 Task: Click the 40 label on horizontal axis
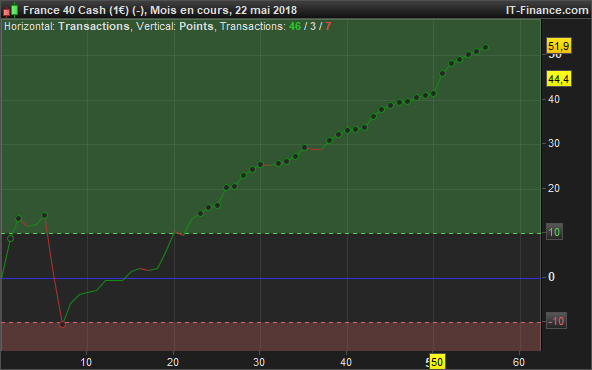coord(346,362)
